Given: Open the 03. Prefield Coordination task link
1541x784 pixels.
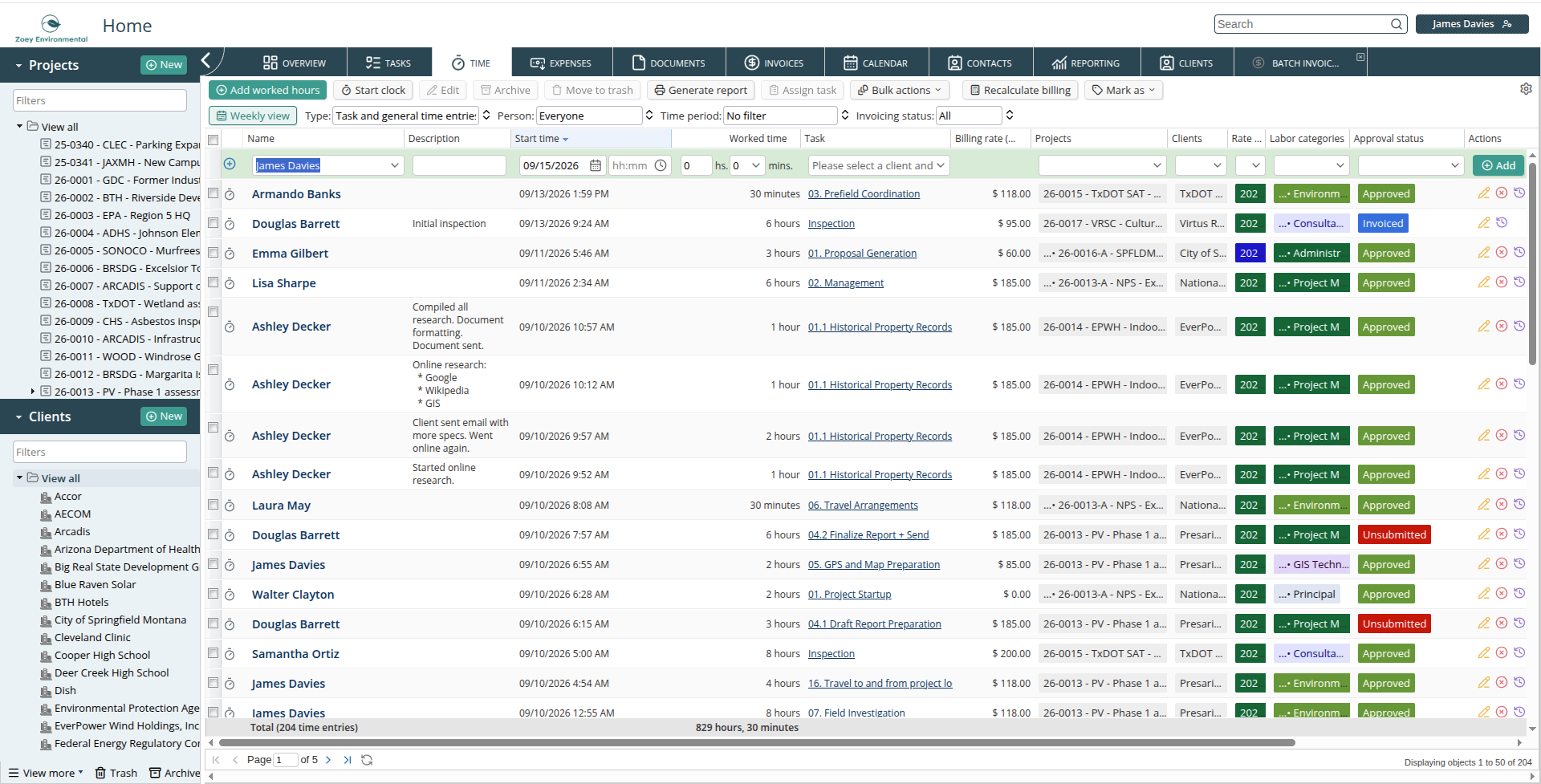Looking at the screenshot, I should pos(864,193).
